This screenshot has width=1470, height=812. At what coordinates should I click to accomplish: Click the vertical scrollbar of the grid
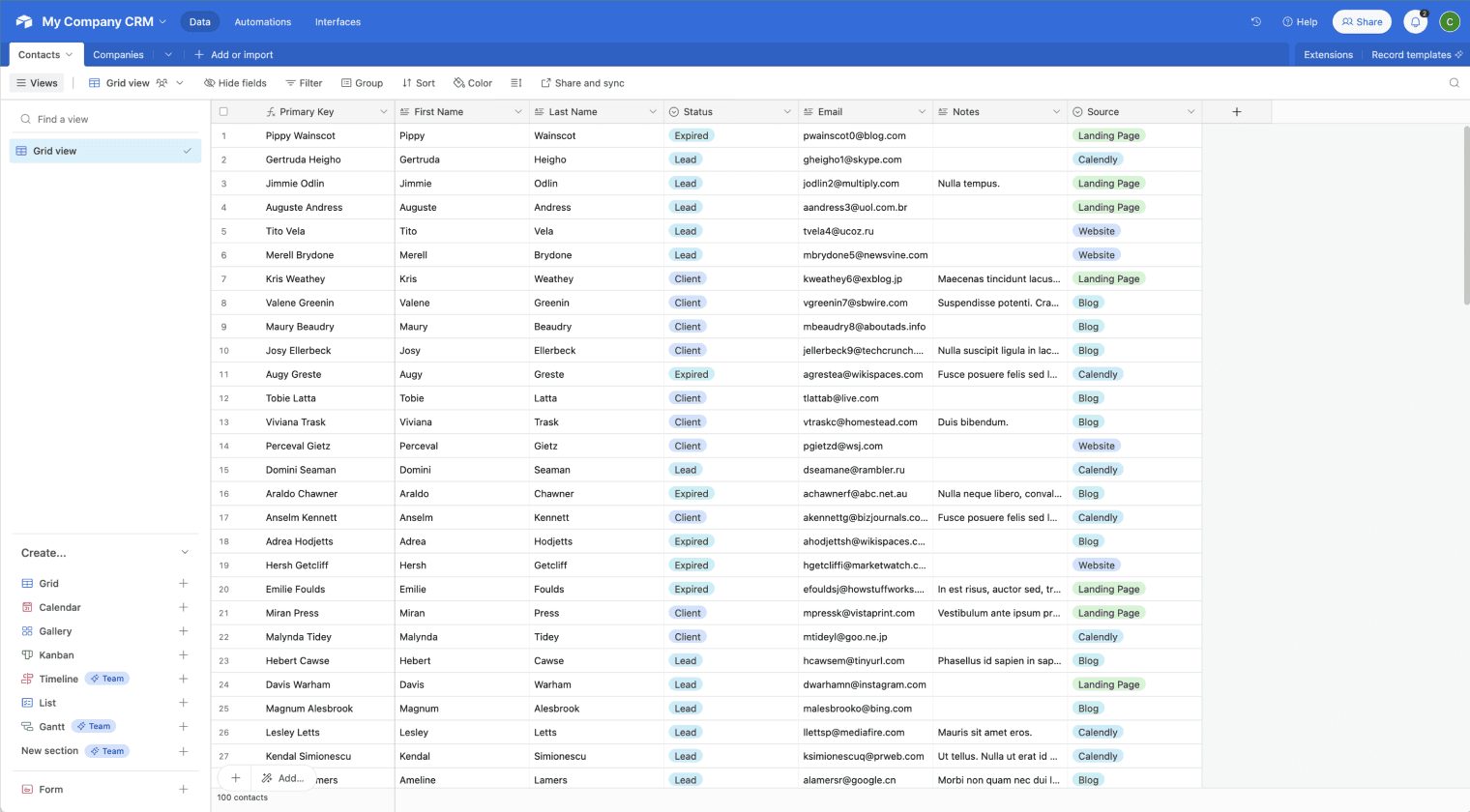(x=1466, y=217)
